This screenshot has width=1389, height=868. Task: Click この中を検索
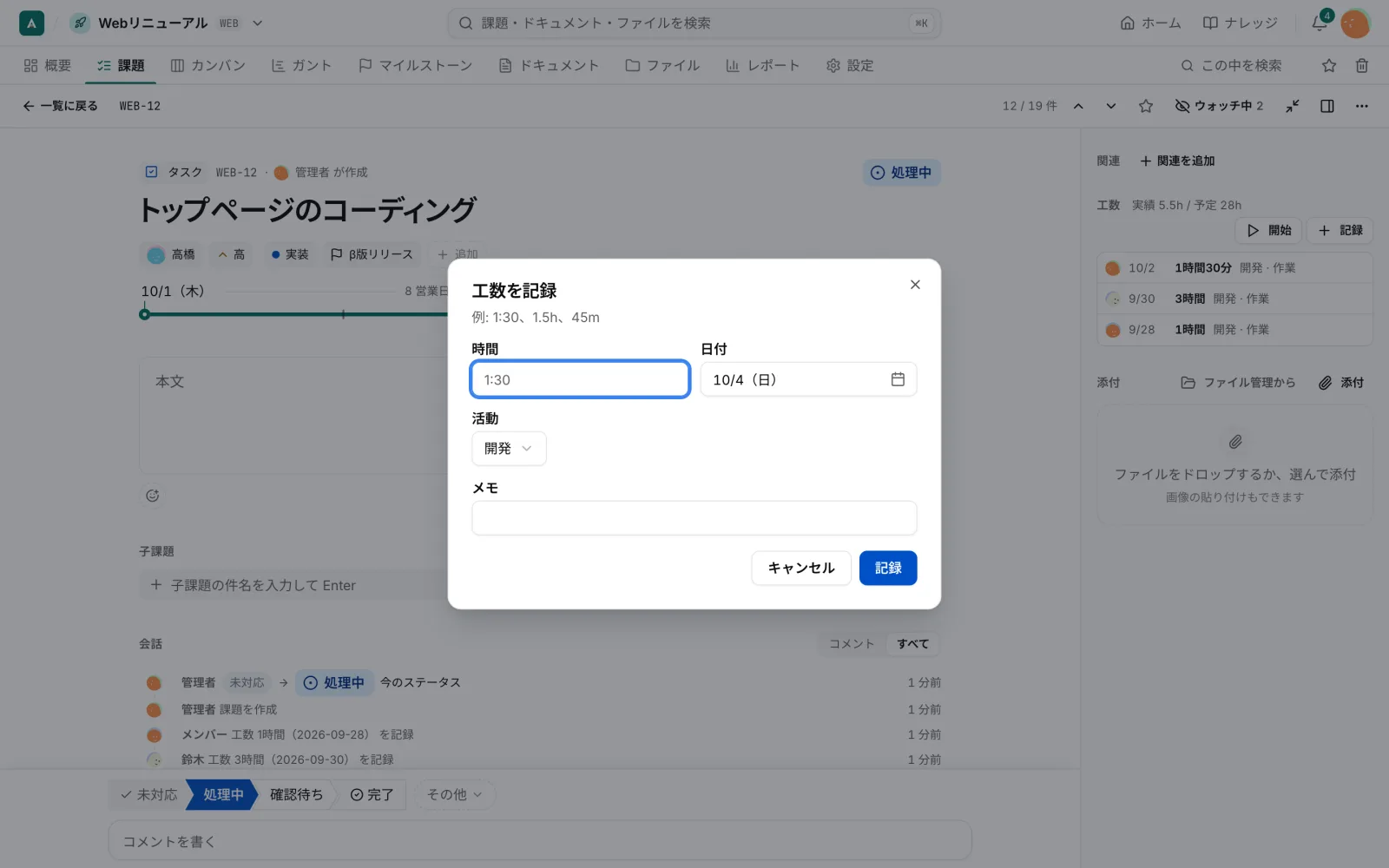click(1231, 65)
